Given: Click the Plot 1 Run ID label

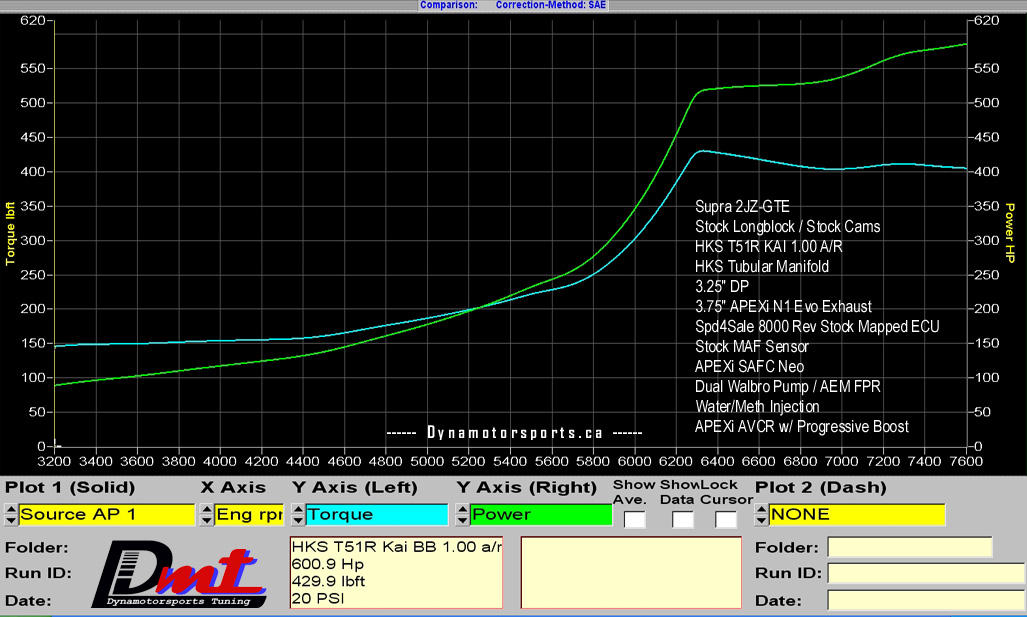Looking at the screenshot, I should pos(38,573).
